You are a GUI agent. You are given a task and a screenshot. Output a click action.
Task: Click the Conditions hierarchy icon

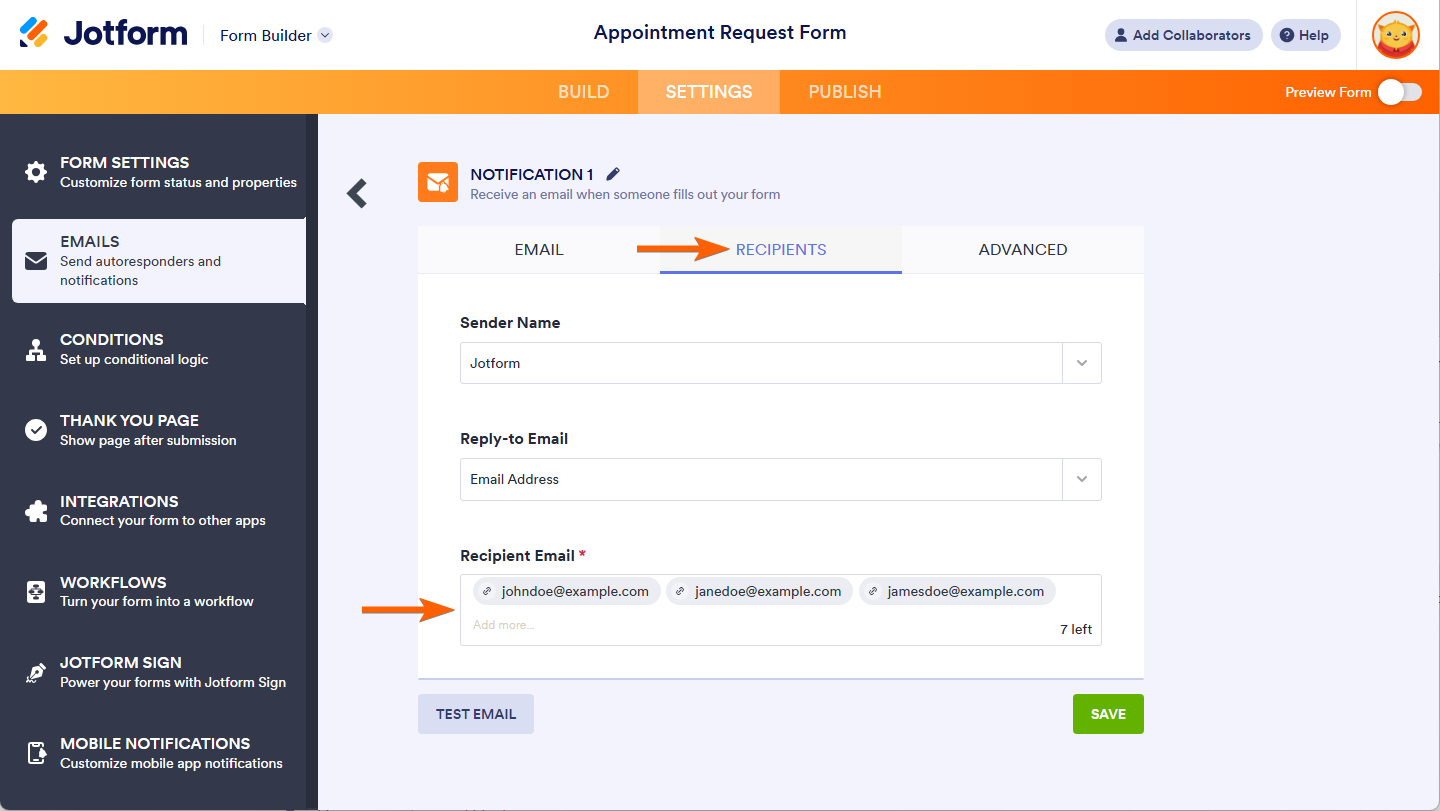tap(36, 349)
